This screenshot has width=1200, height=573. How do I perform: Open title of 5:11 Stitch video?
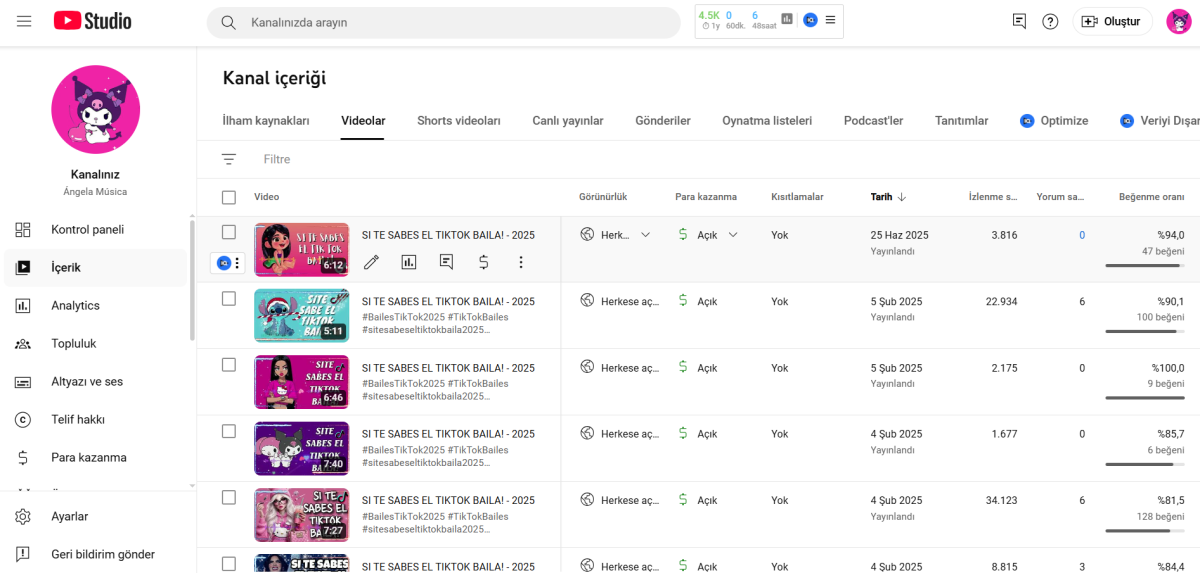point(448,301)
